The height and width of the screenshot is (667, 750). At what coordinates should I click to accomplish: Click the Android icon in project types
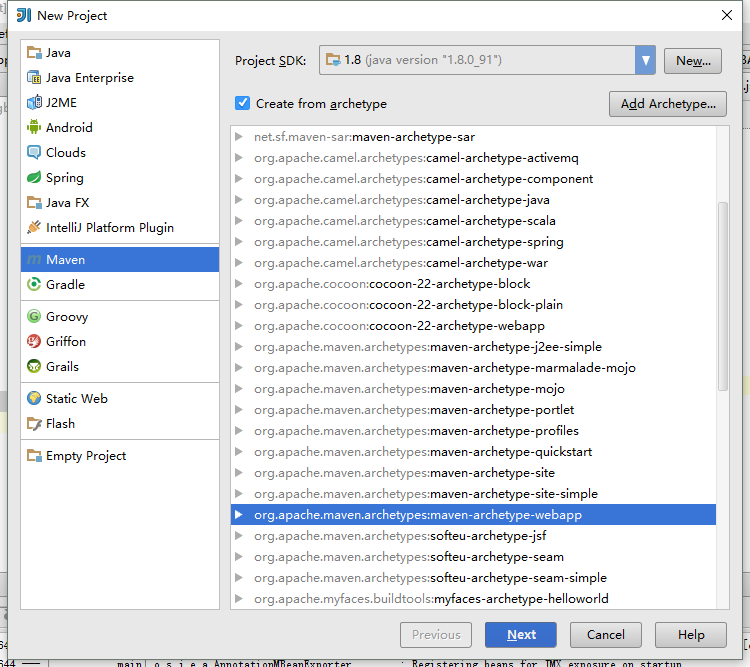click(34, 128)
